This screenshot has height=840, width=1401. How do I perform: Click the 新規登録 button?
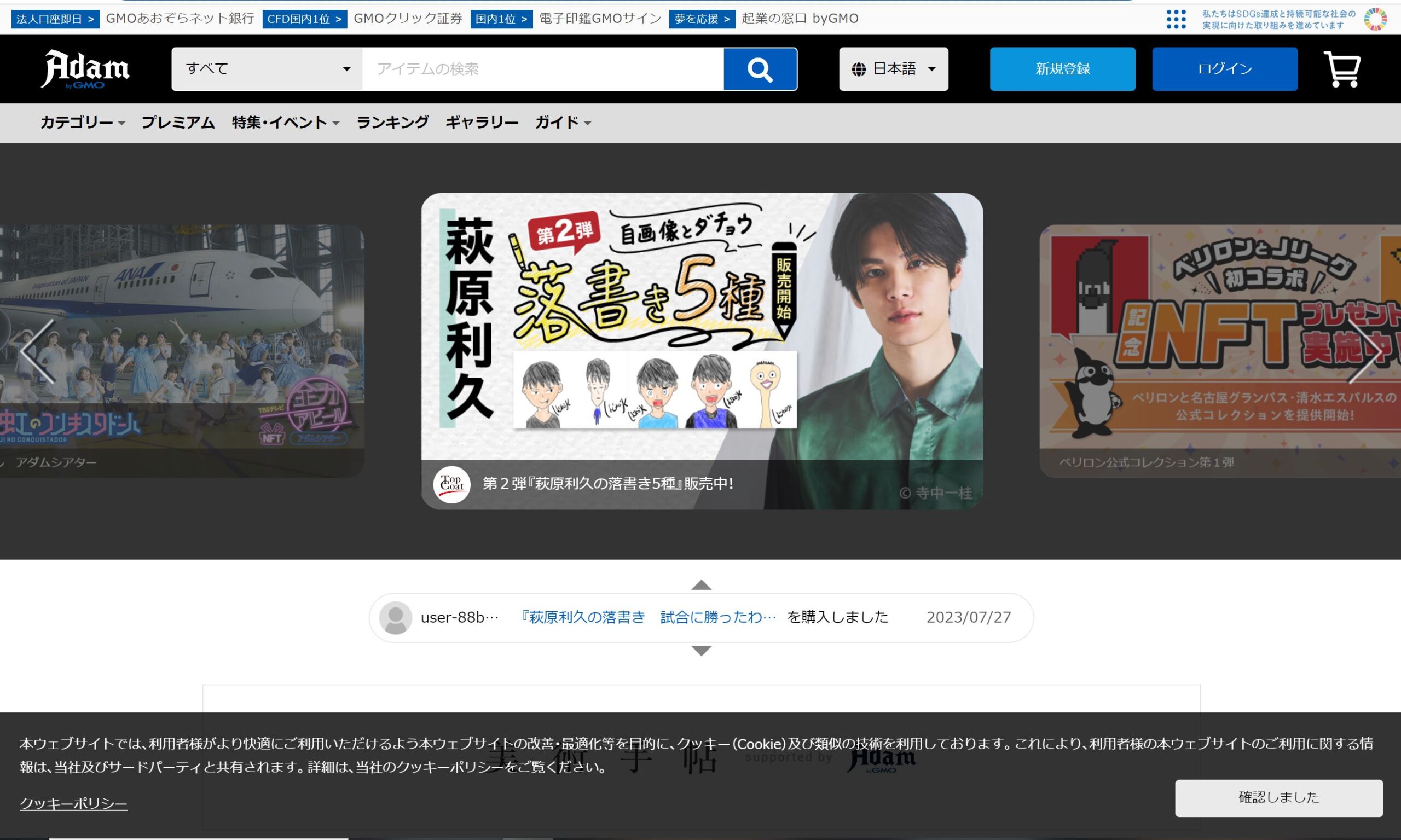pyautogui.click(x=1062, y=69)
